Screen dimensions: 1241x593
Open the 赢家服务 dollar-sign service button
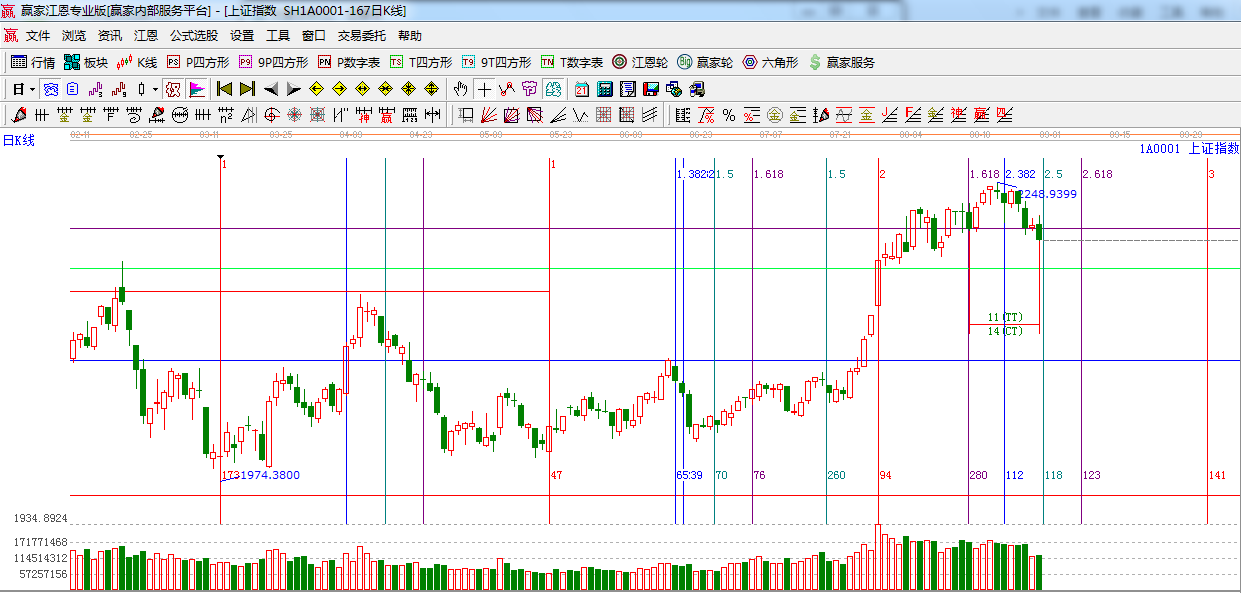(x=841, y=62)
